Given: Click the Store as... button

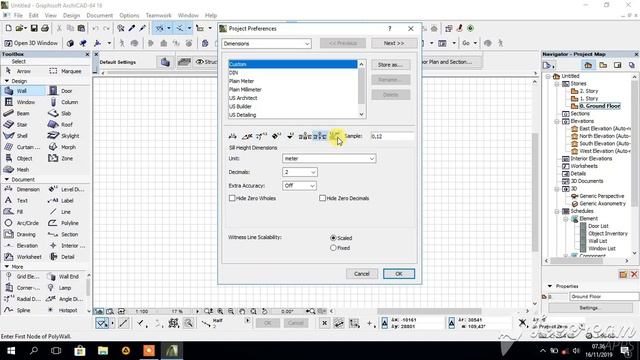Looking at the screenshot, I should pyautogui.click(x=390, y=64).
